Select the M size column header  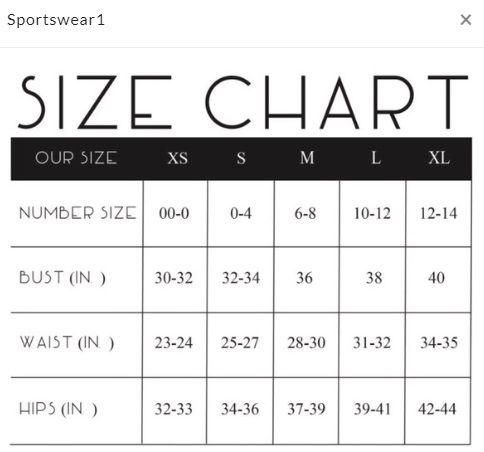(307, 158)
